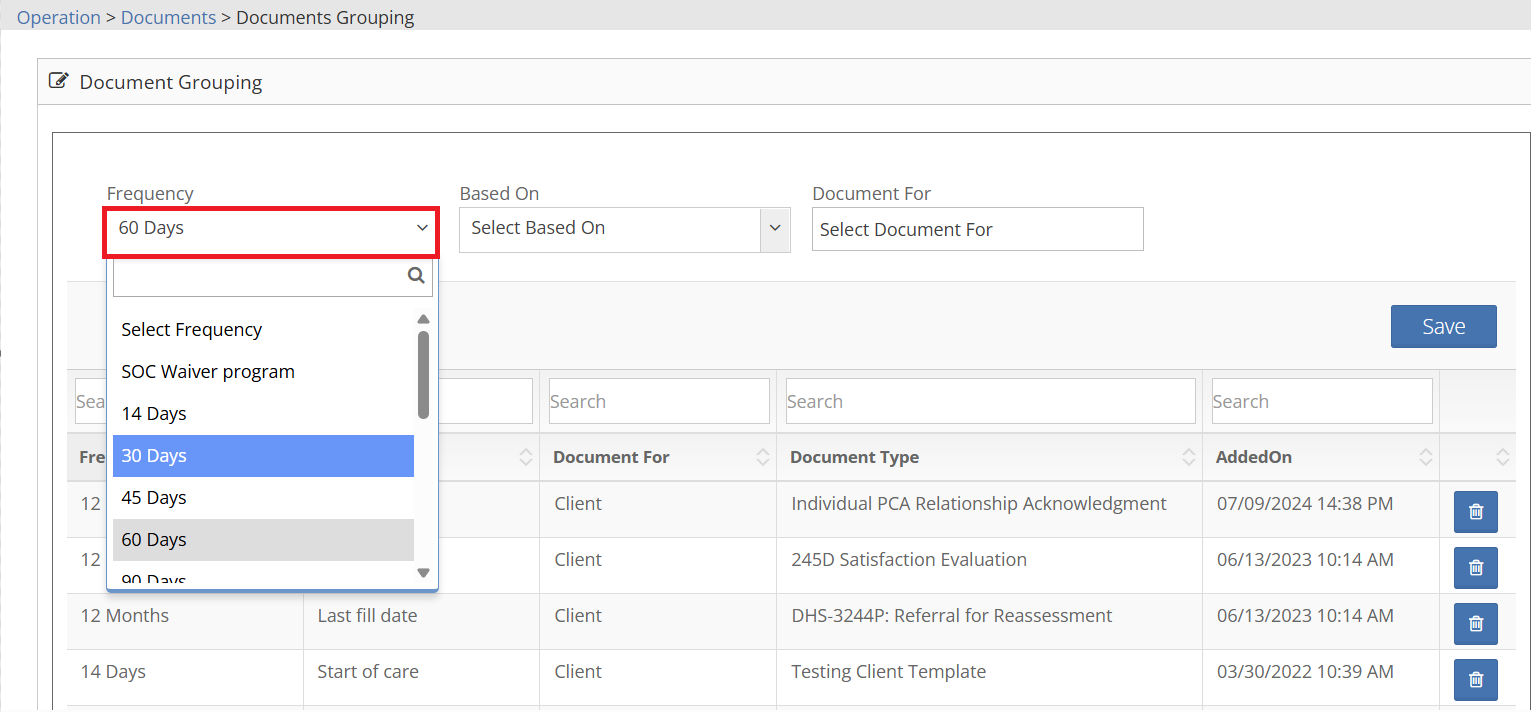
Task: Click the search magnifier in frequency dropdown
Action: tap(416, 276)
